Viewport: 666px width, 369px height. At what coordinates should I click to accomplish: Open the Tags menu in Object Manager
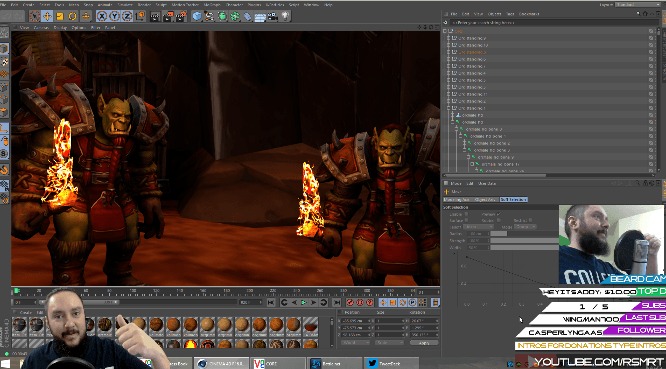click(510, 14)
